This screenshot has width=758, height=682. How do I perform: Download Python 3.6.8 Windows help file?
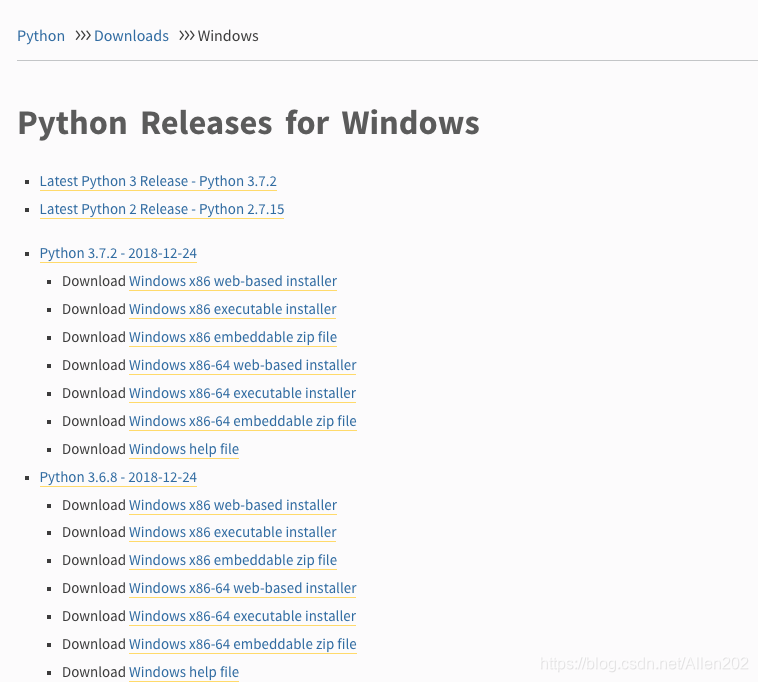[184, 672]
